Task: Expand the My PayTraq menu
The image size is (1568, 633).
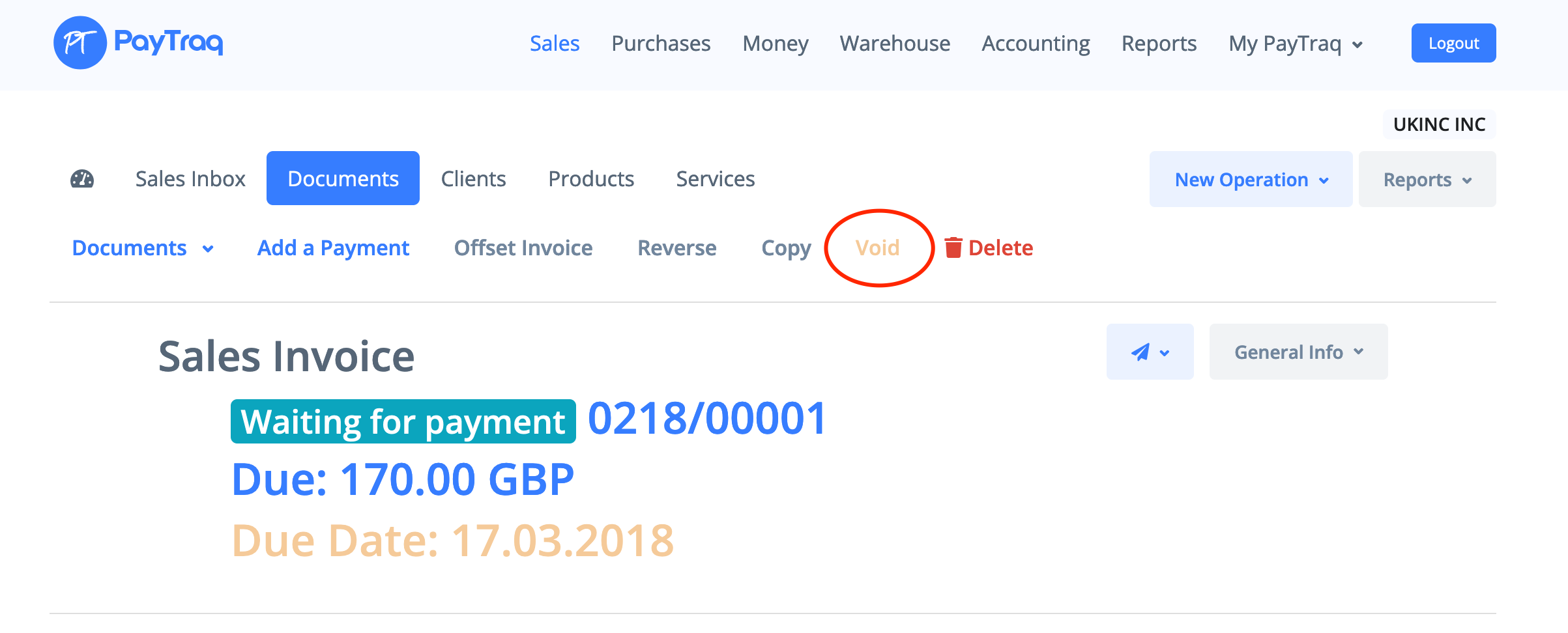Action: point(1295,44)
